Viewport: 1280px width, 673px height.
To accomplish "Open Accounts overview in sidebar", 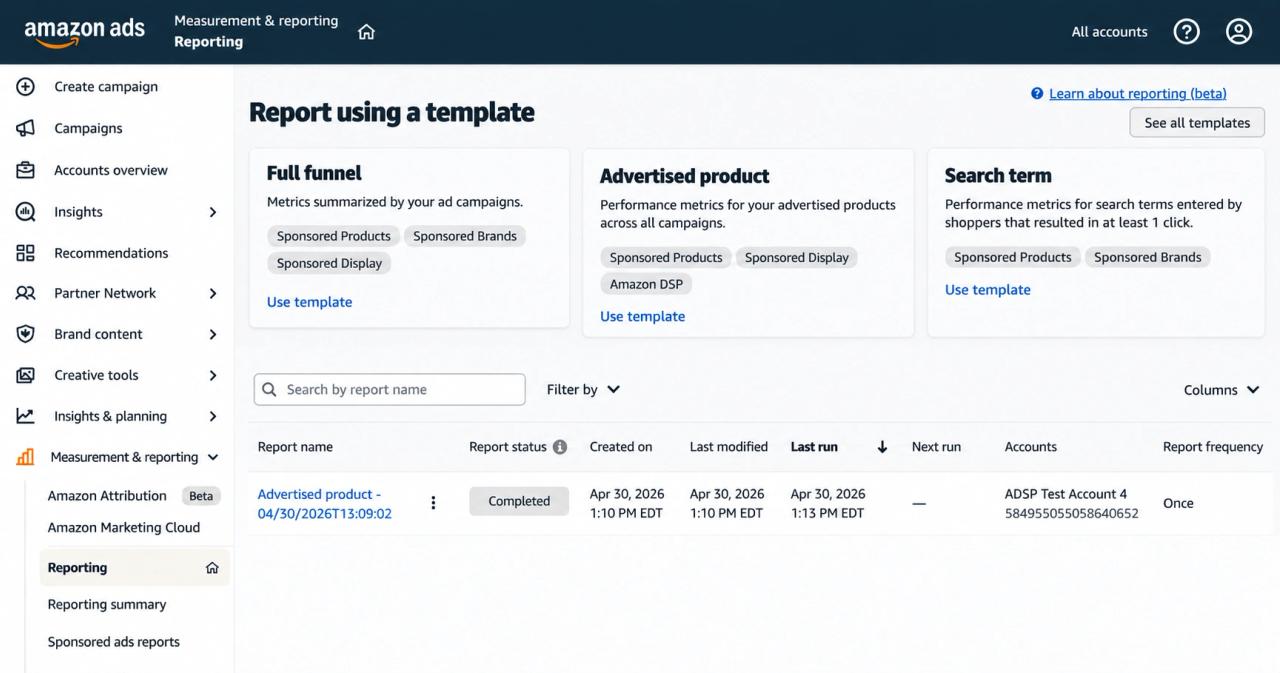I will click(111, 170).
